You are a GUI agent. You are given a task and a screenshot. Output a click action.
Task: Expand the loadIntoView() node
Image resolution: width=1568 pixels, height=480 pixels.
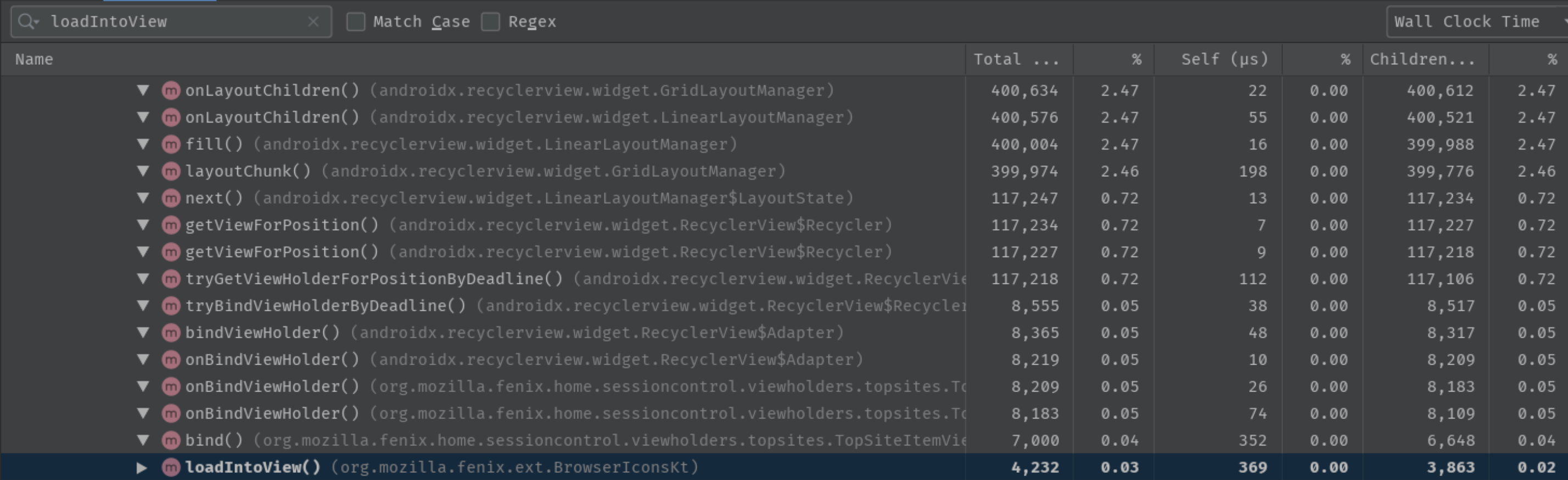[x=141, y=468]
